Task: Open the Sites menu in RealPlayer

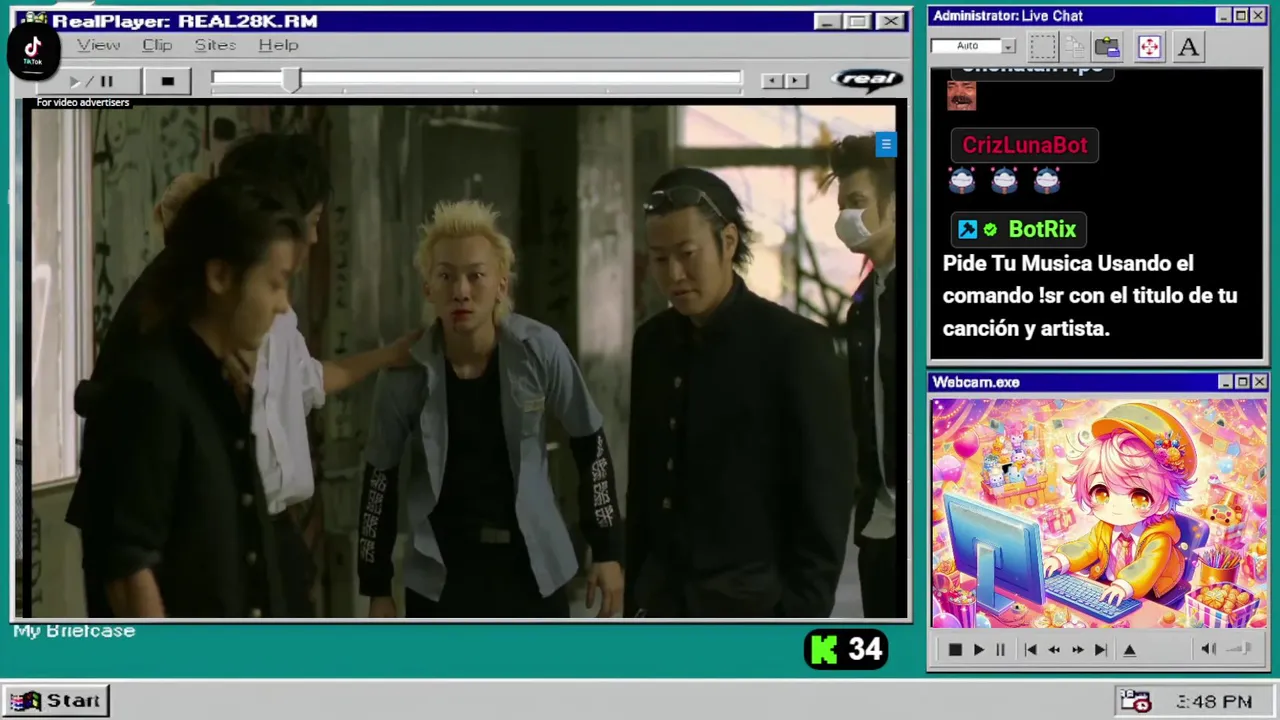Action: [x=215, y=45]
